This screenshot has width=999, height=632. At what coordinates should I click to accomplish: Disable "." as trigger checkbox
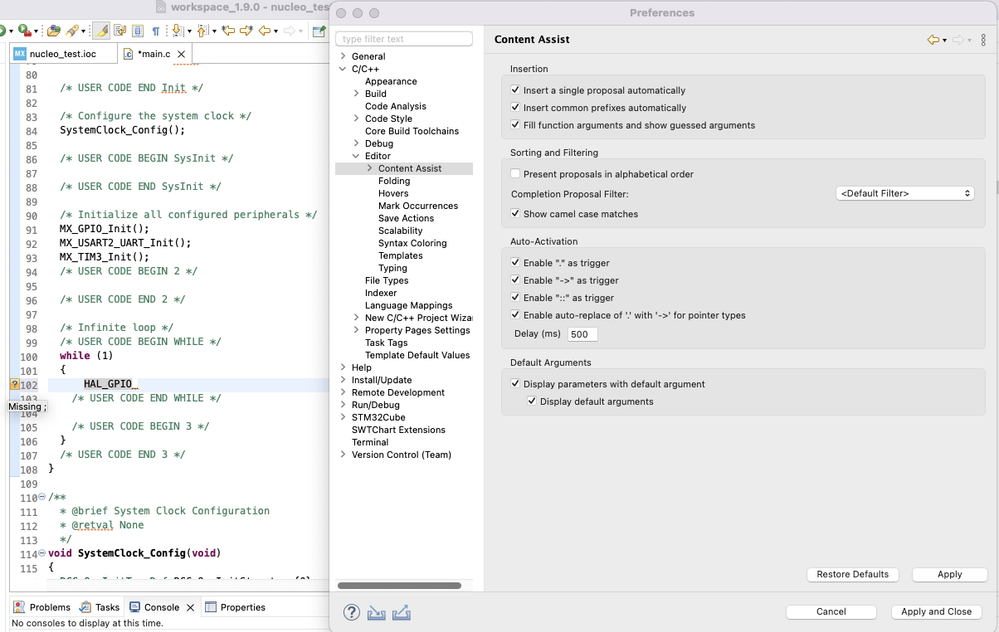pos(515,262)
